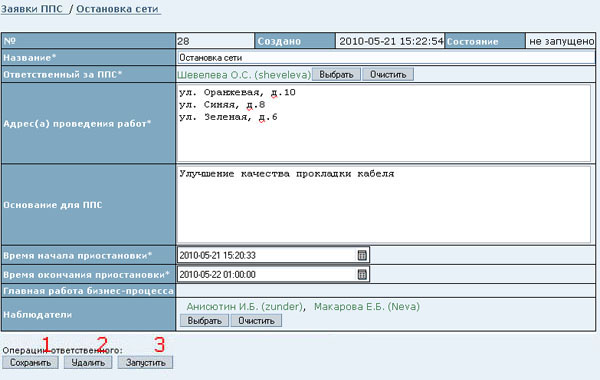The width and height of the screenshot is (600, 380).
Task: Click the Адрес(а) проведения работ label
Action: point(77,124)
